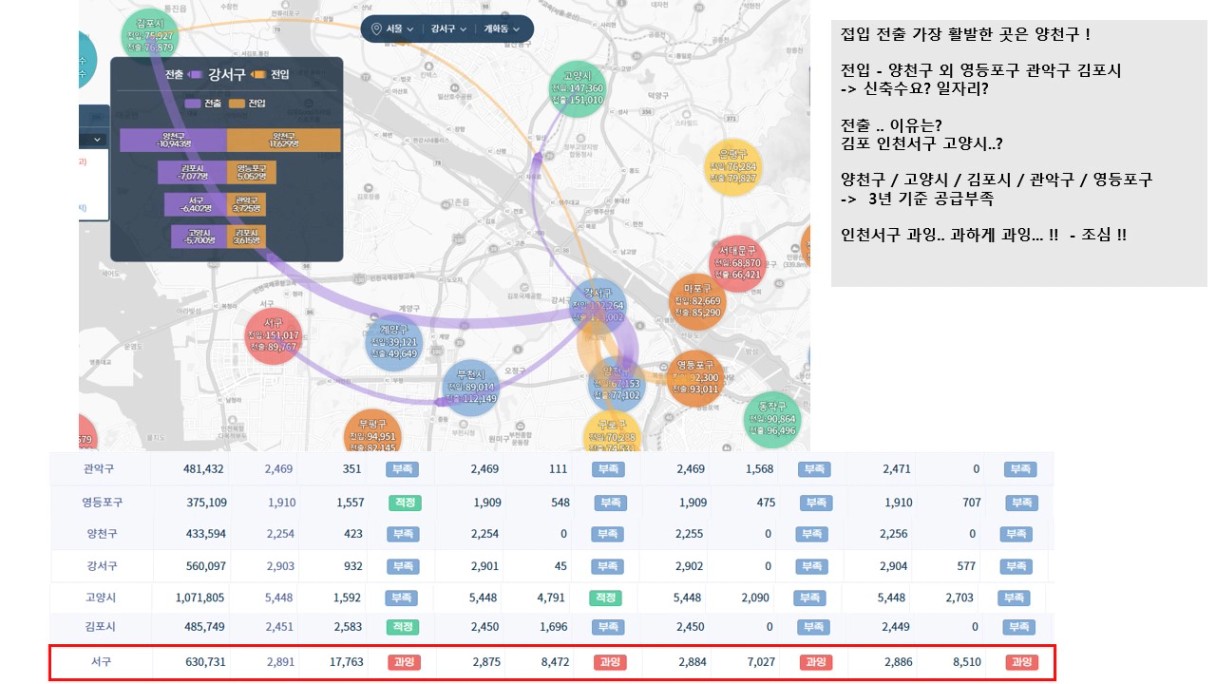Click the 4,791 value in the 고양시 row
Screen dimensions: 1216x684
click(551, 598)
